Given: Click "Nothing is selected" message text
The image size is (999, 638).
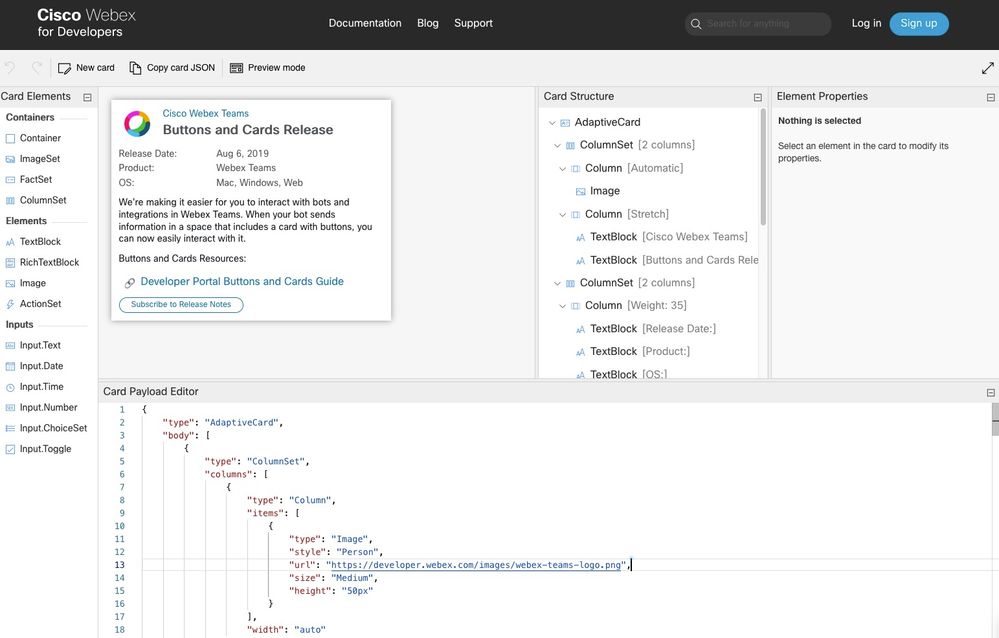Looking at the screenshot, I should click(x=819, y=121).
